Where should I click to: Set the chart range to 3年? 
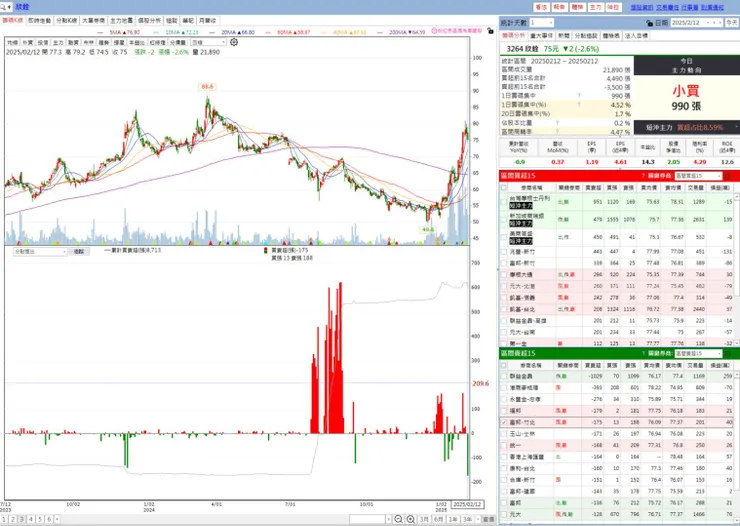(x=467, y=519)
